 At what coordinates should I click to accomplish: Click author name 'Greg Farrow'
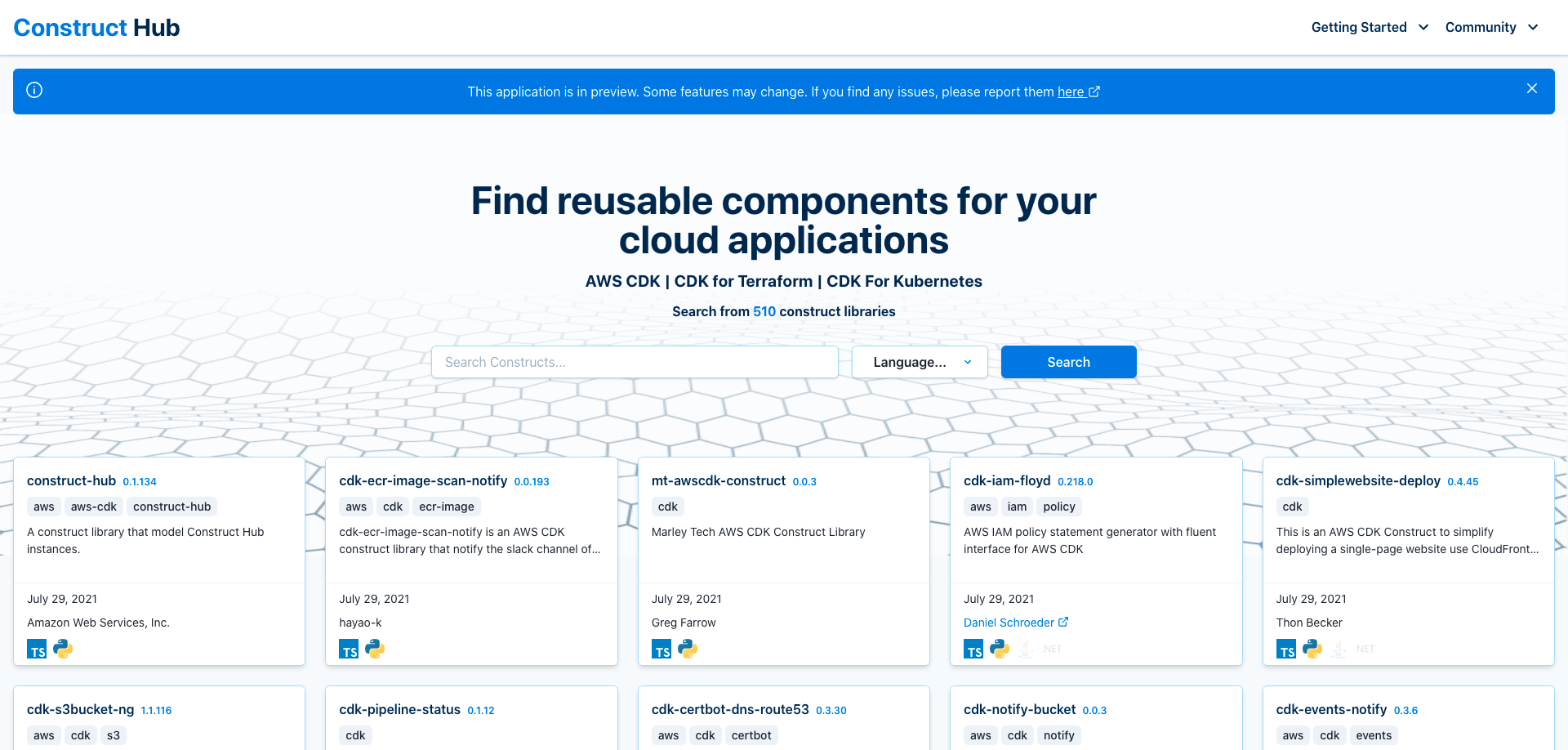684,623
